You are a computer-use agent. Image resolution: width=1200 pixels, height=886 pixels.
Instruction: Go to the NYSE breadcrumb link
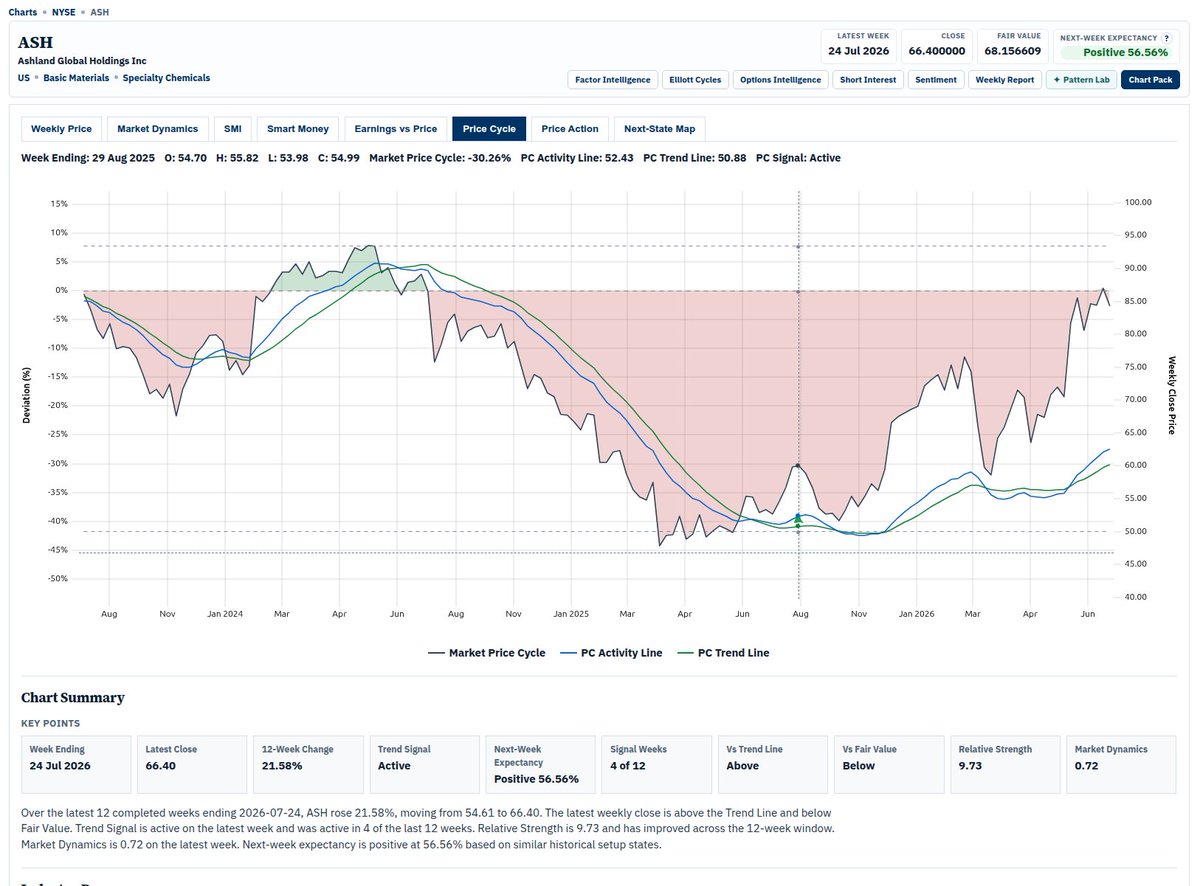click(65, 13)
